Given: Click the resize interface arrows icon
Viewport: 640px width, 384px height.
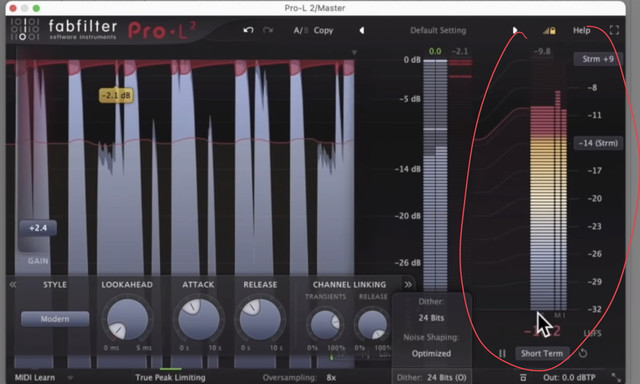Looking at the screenshot, I should click(x=616, y=377).
